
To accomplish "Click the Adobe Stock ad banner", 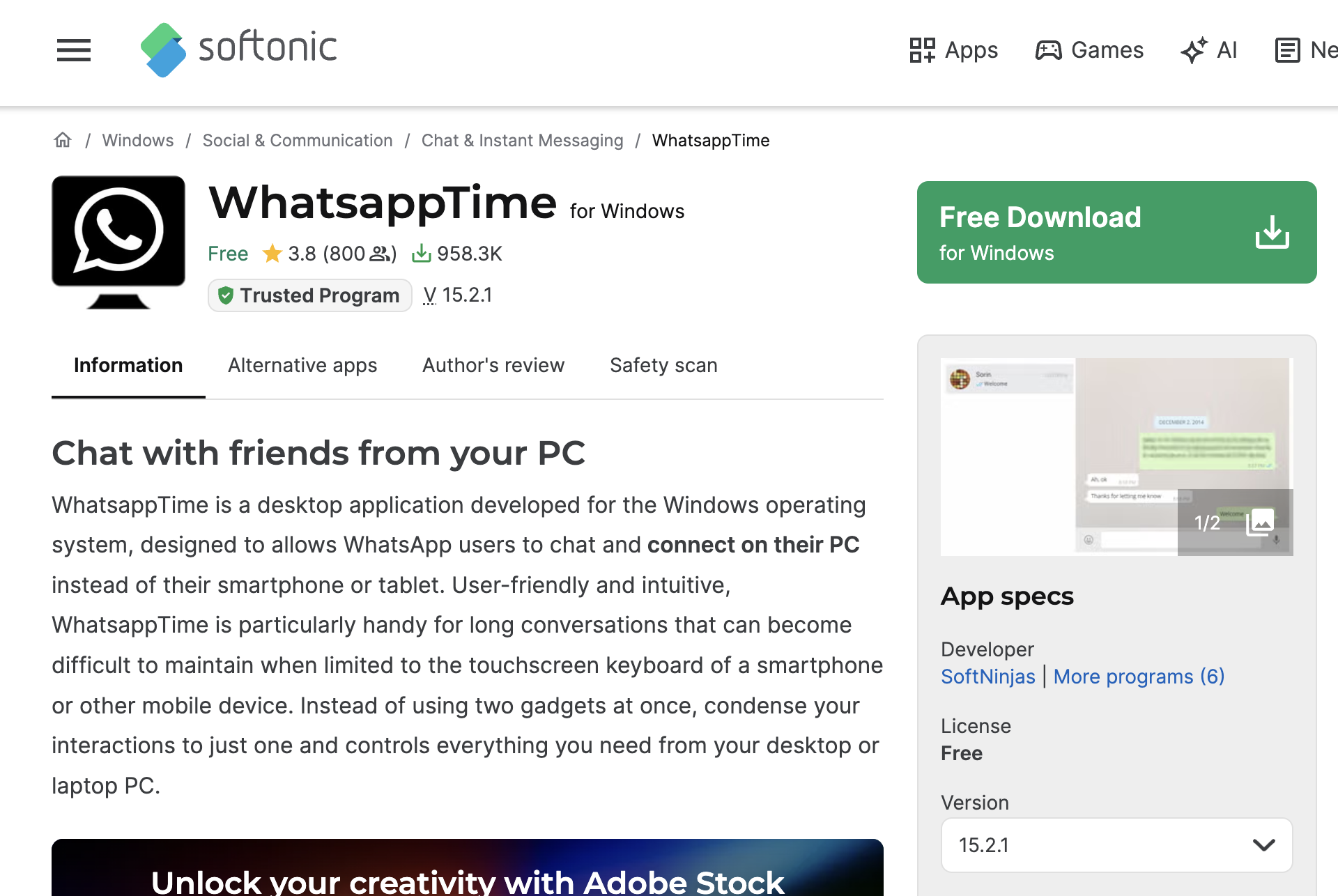I will point(468,867).
